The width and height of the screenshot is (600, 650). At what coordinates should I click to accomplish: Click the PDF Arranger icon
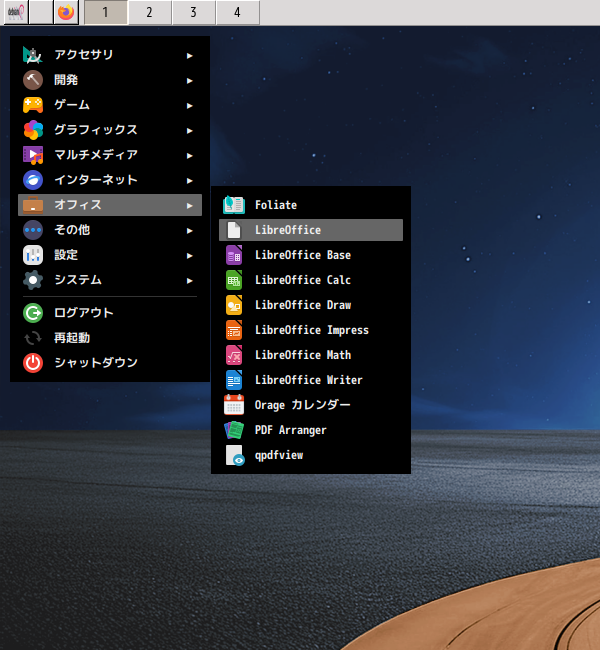coord(234,430)
